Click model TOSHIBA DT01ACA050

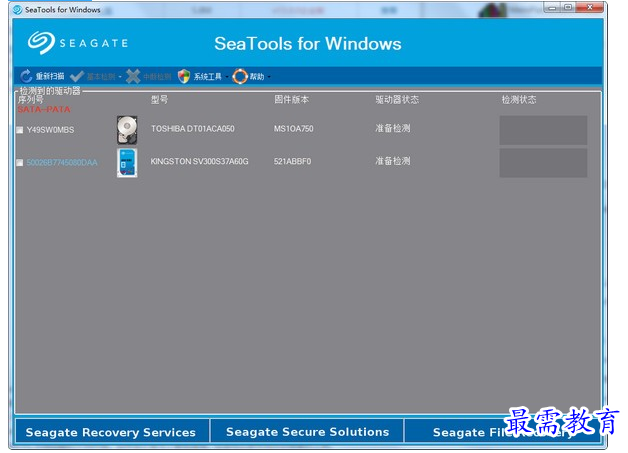pos(193,129)
